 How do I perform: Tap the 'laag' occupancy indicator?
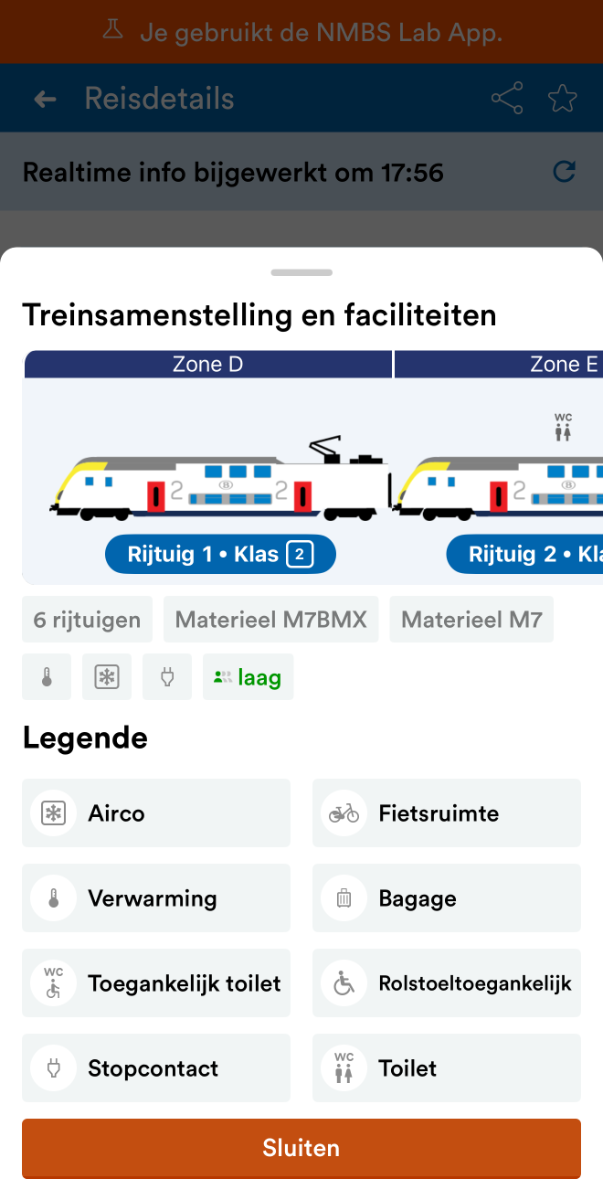(248, 677)
